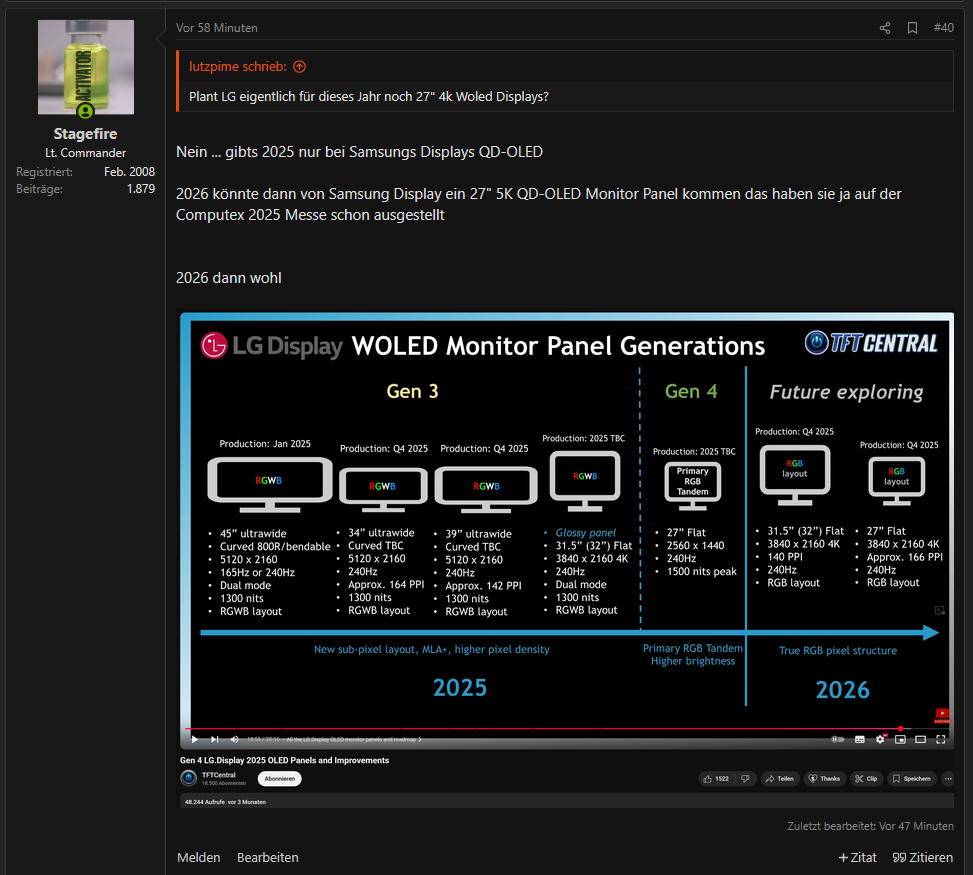Subscribe via the Abonnieren button
Screen dimensions: 973x875
[x=278, y=779]
